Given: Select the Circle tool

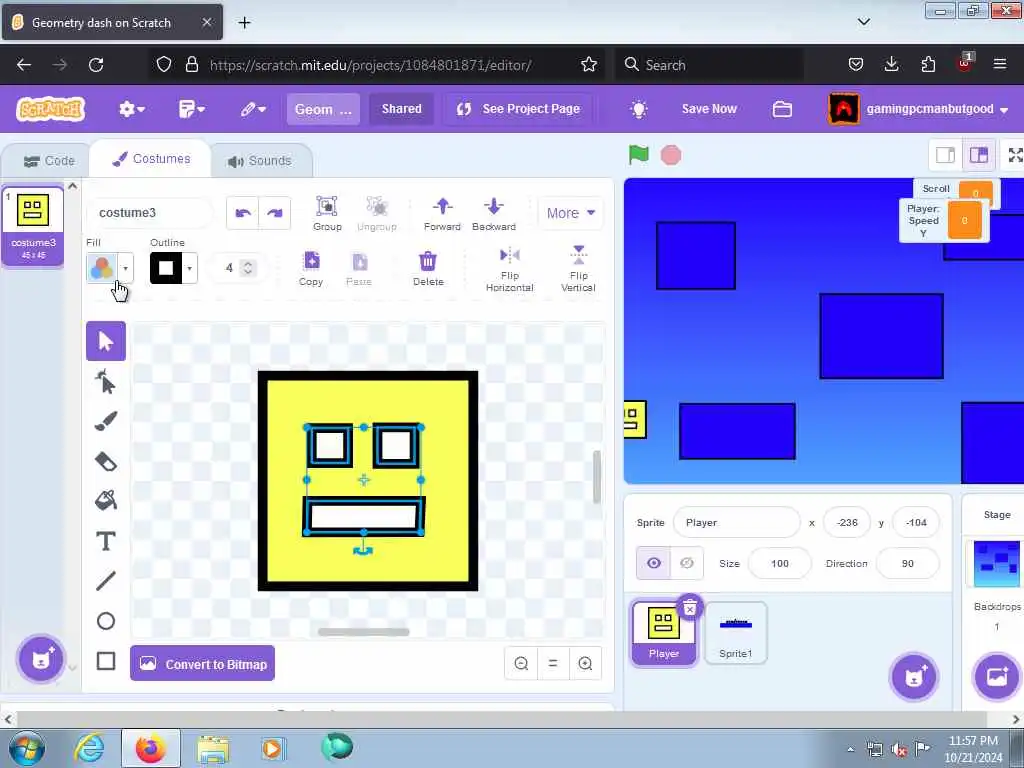Looking at the screenshot, I should pyautogui.click(x=106, y=621).
